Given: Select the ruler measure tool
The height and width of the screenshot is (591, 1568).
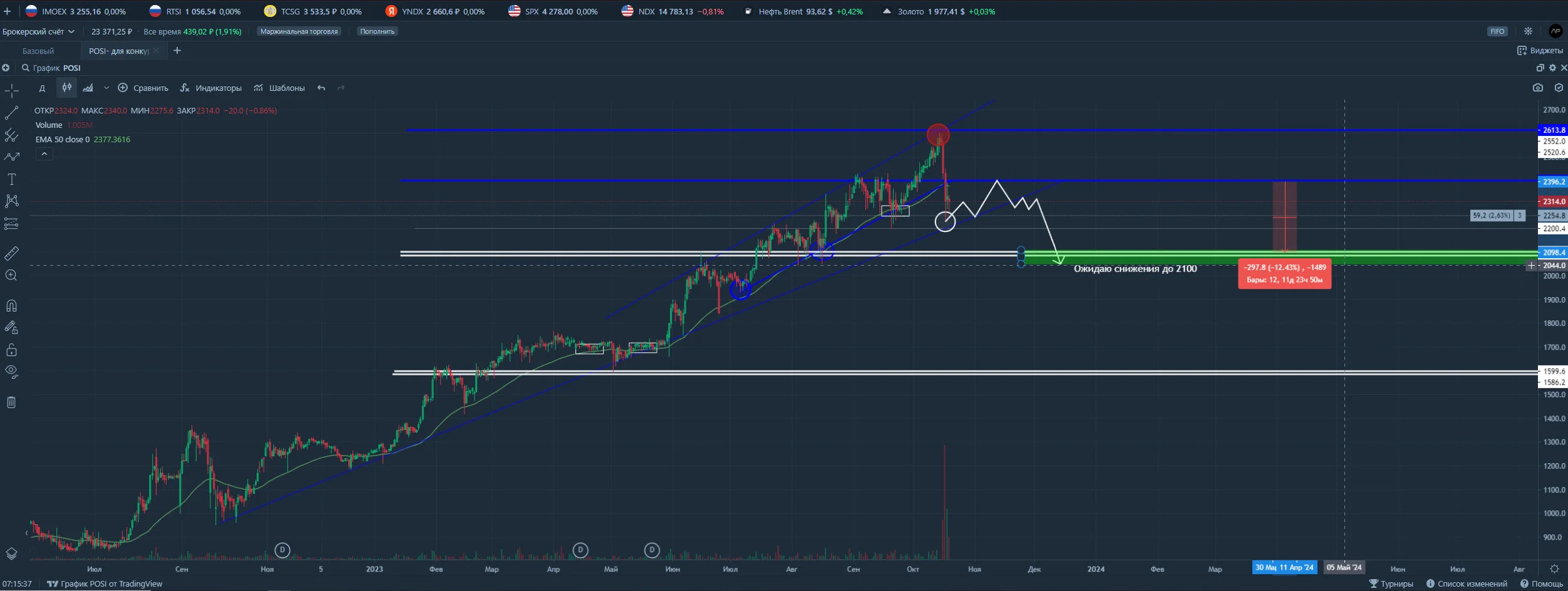Looking at the screenshot, I should coord(11,253).
